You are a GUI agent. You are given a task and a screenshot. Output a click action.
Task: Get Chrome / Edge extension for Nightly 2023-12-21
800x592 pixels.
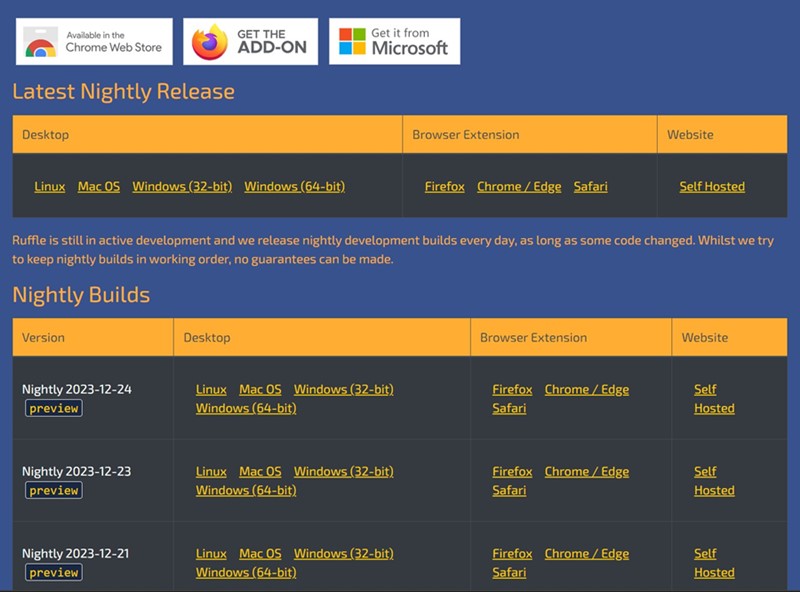(x=587, y=554)
